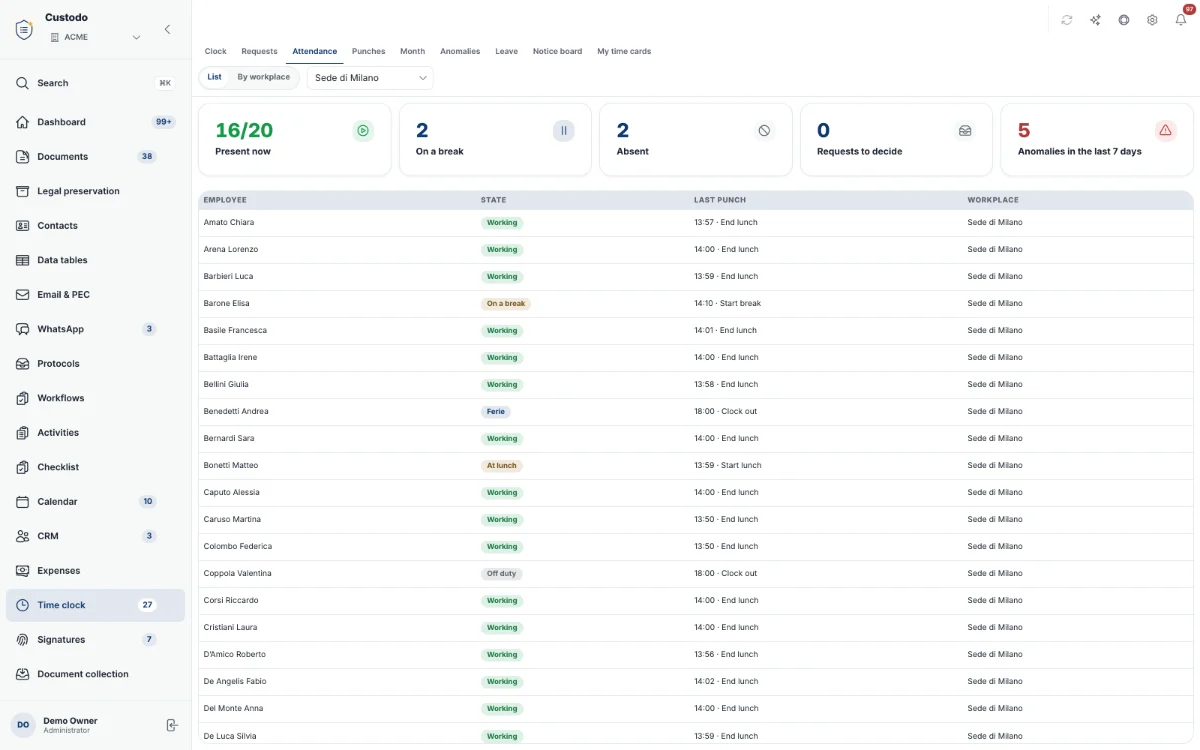Click the Checklist icon in sidebar

(x=23, y=467)
